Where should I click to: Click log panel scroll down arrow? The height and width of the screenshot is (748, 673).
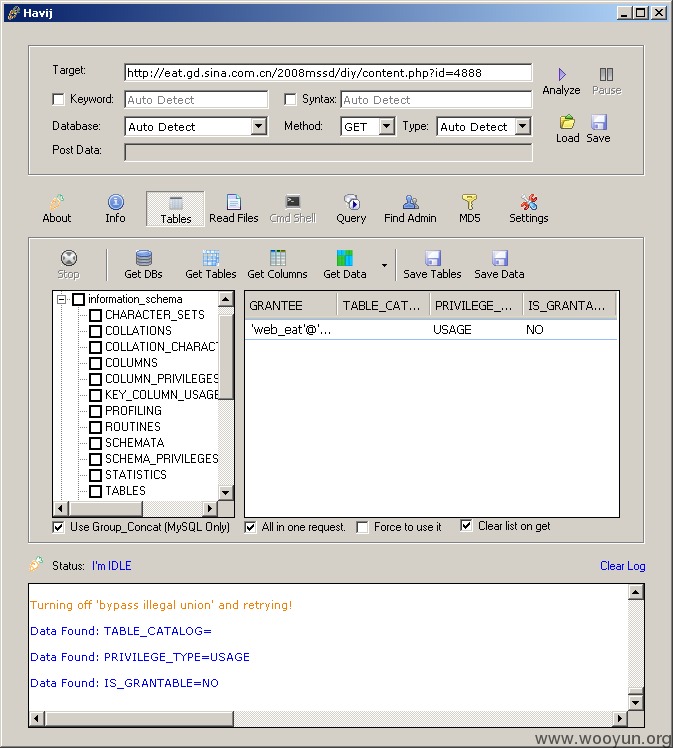click(636, 702)
